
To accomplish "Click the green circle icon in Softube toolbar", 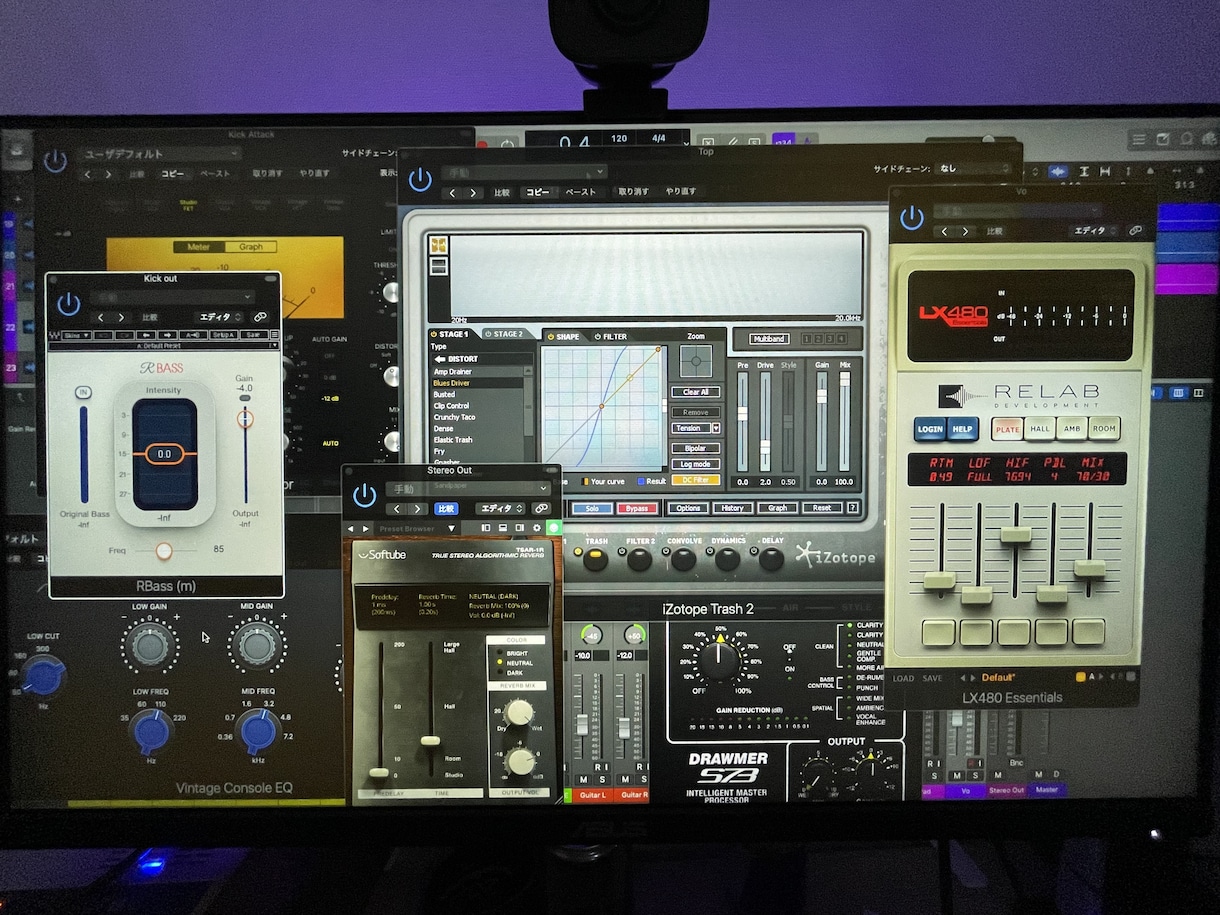I will tap(553, 527).
